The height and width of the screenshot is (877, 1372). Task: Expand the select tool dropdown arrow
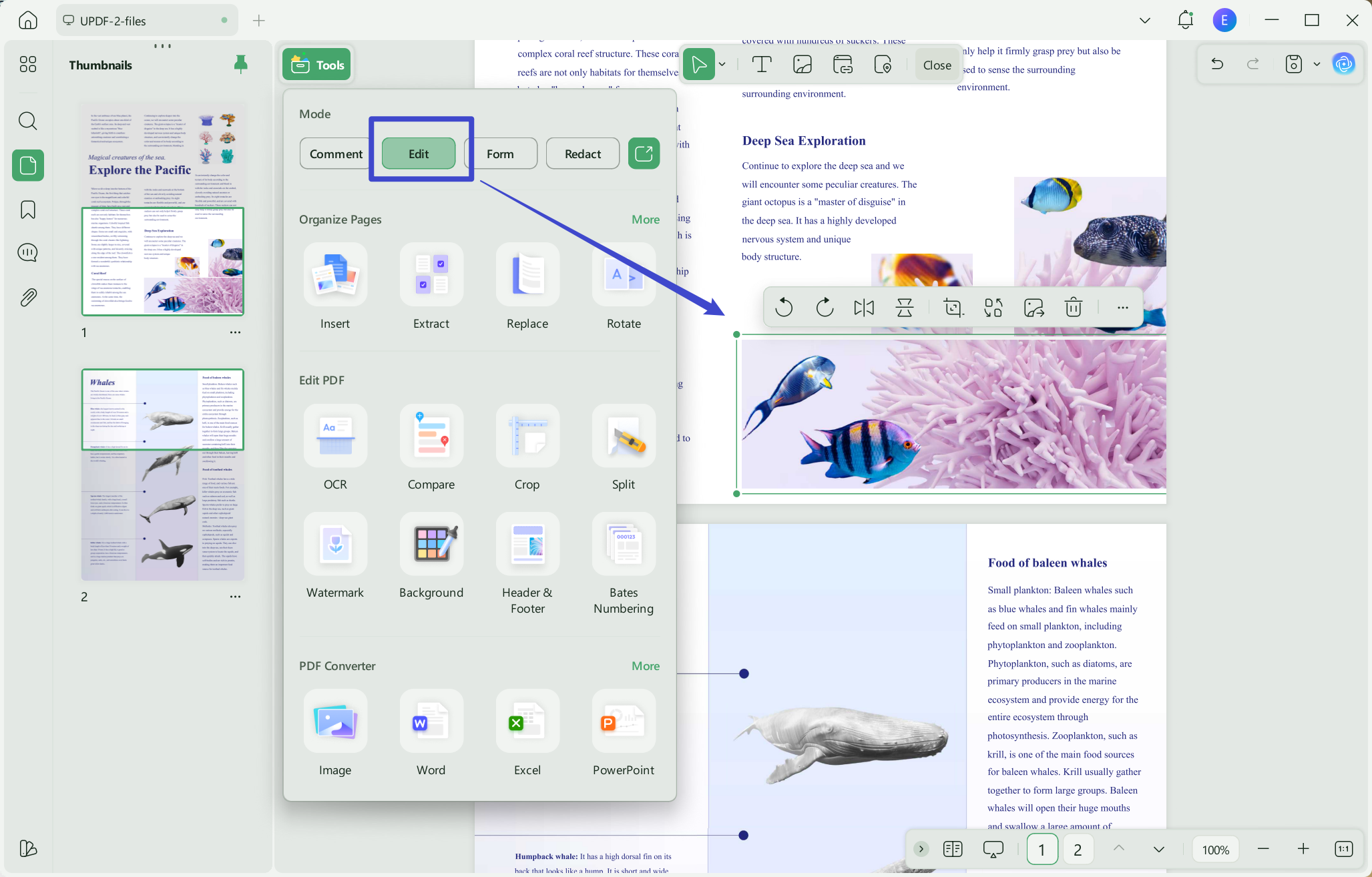(722, 65)
